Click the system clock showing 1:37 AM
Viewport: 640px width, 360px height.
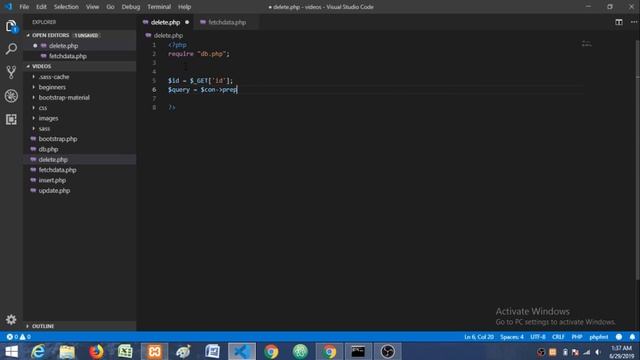pyautogui.click(x=621, y=348)
